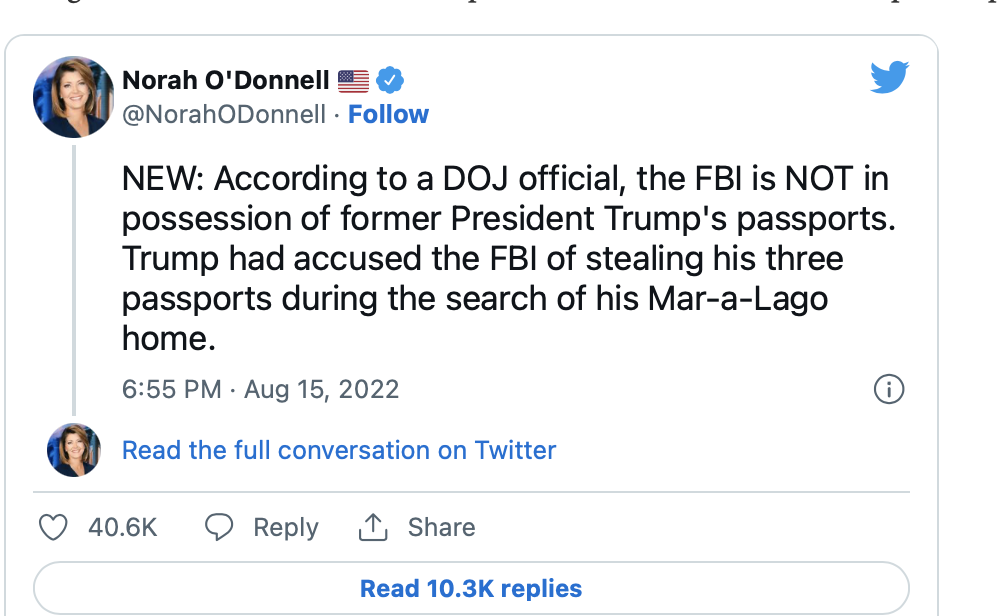
Task: Click the Share text label
Action: click(x=441, y=527)
